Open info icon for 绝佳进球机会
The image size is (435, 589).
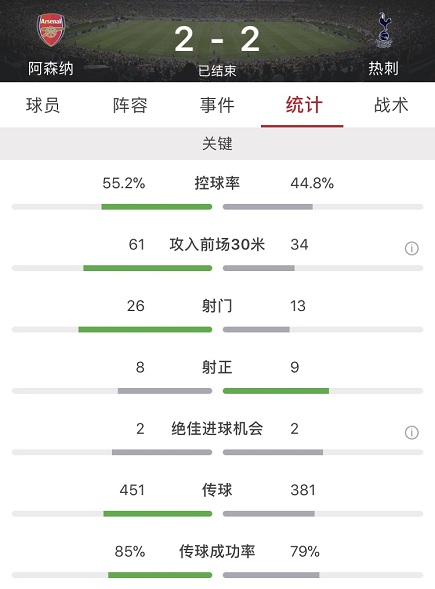click(411, 432)
